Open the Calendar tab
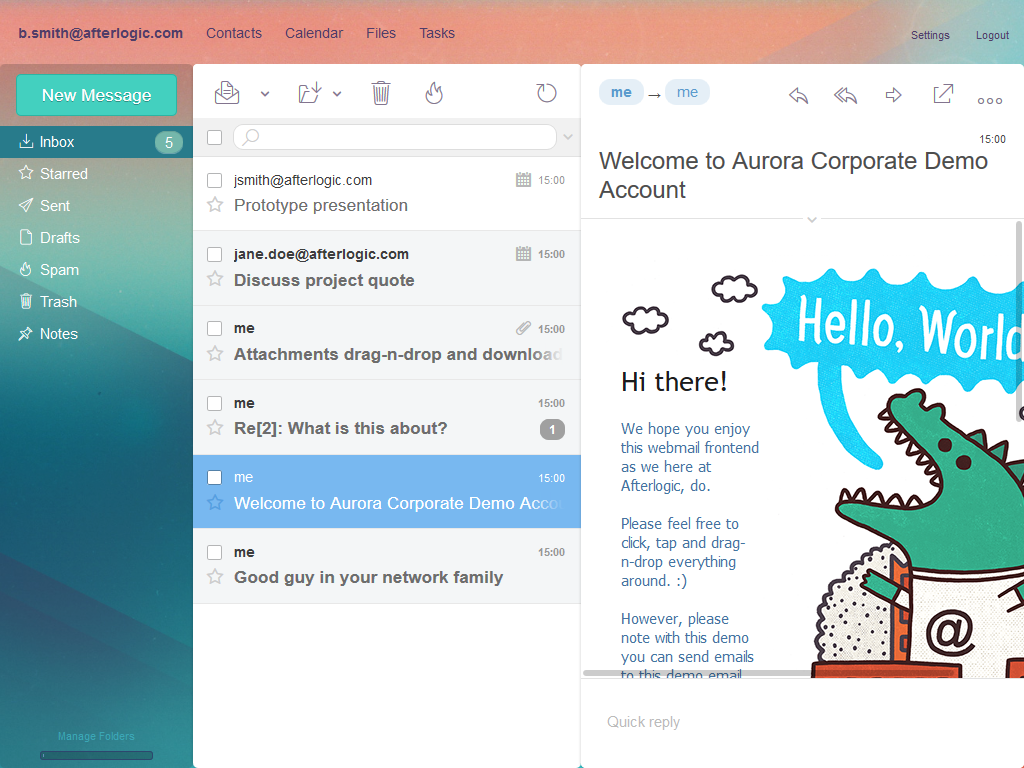Image resolution: width=1024 pixels, height=768 pixels. [314, 33]
